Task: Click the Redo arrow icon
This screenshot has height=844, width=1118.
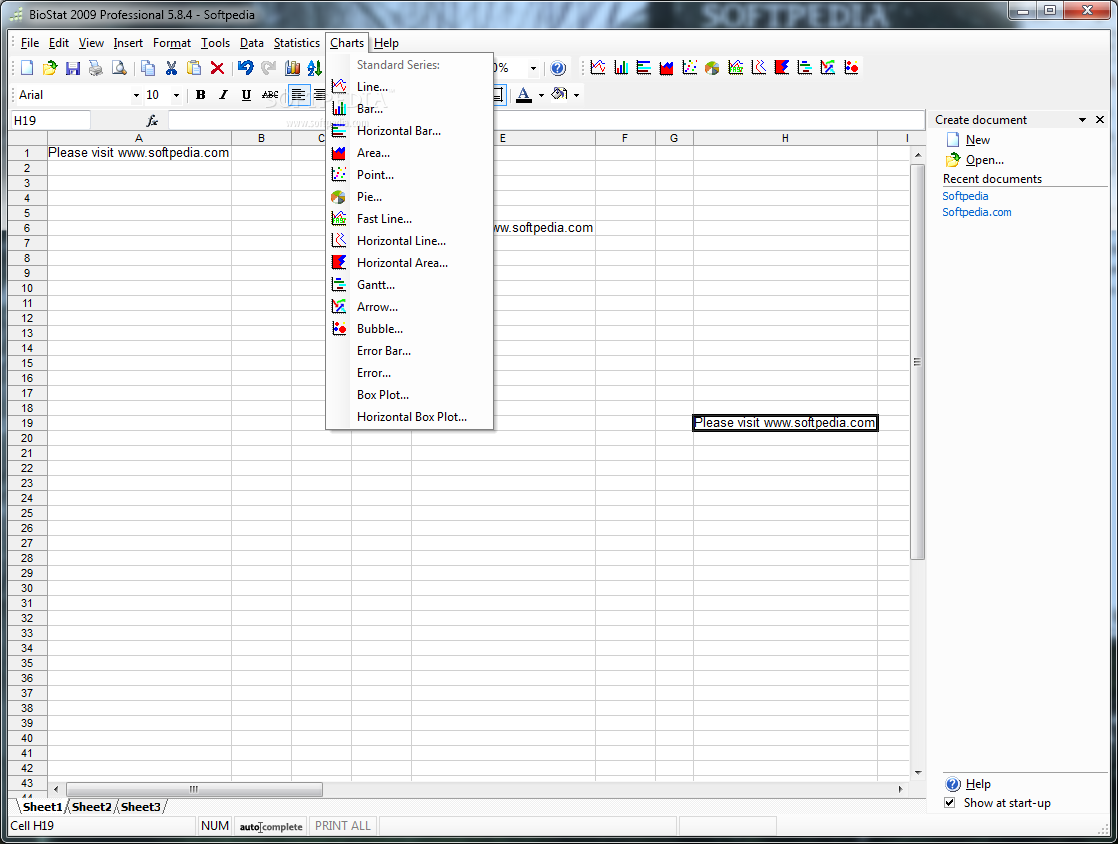Action: click(269, 68)
